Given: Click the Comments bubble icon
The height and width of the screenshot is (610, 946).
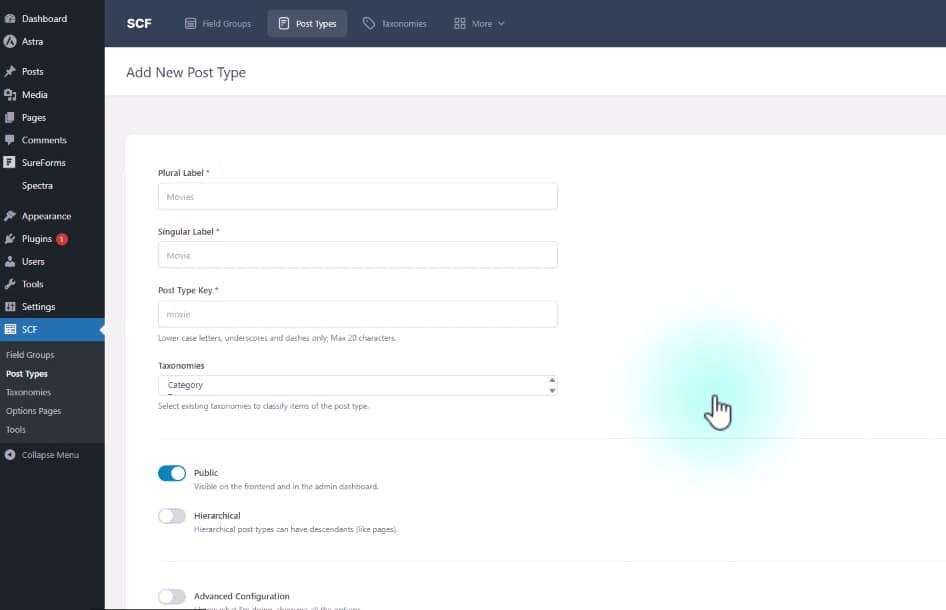Looking at the screenshot, I should [10, 140].
